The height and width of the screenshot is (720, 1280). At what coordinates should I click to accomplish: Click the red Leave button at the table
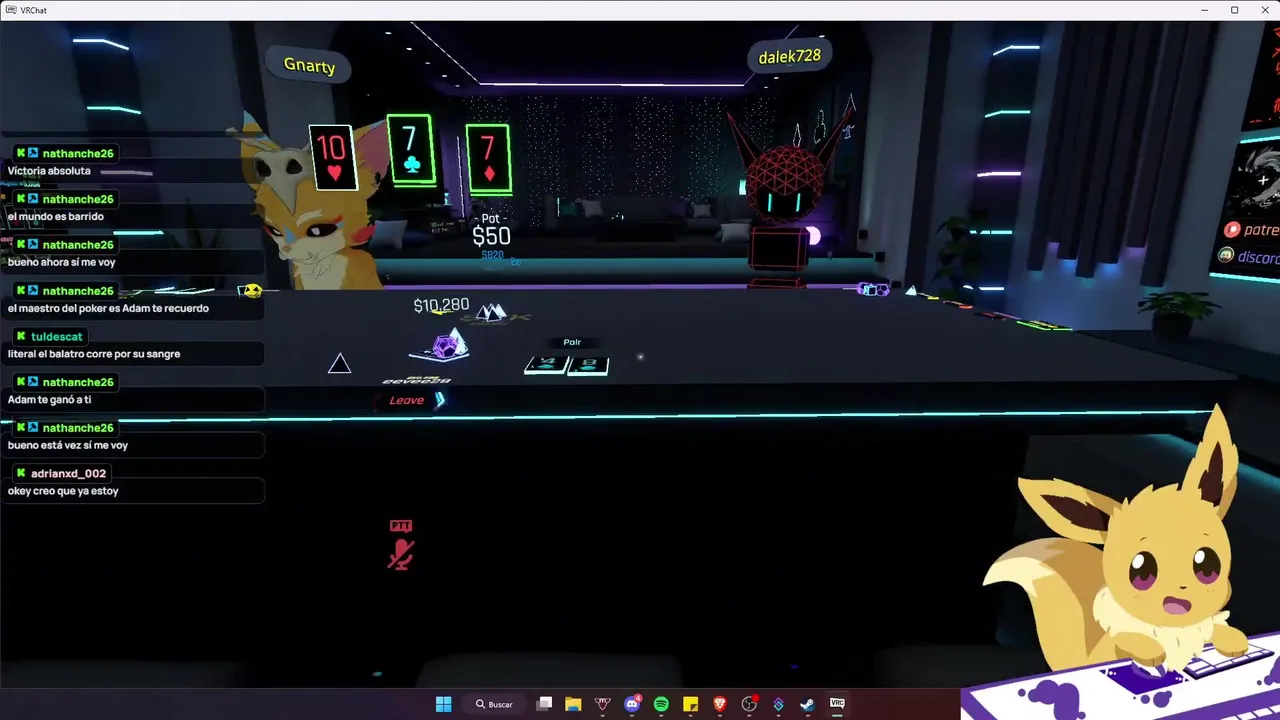[406, 400]
